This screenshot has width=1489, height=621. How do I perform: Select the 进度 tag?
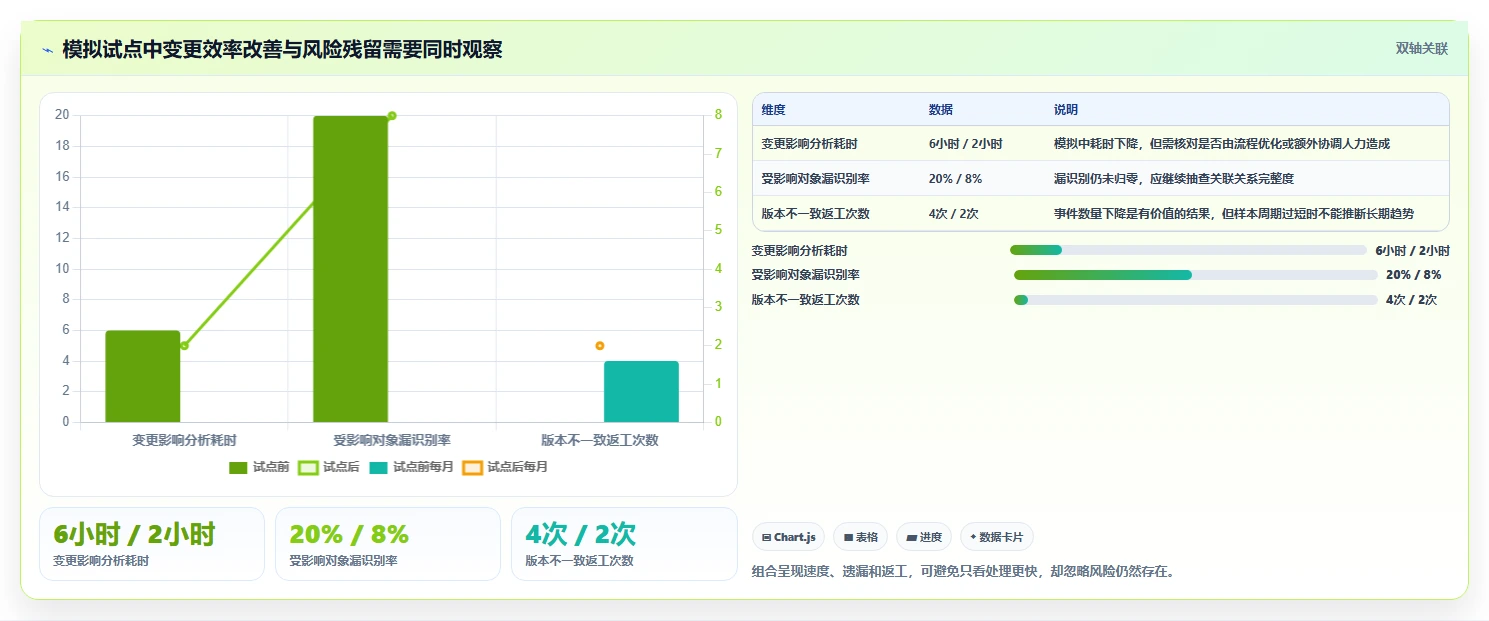[x=924, y=537]
